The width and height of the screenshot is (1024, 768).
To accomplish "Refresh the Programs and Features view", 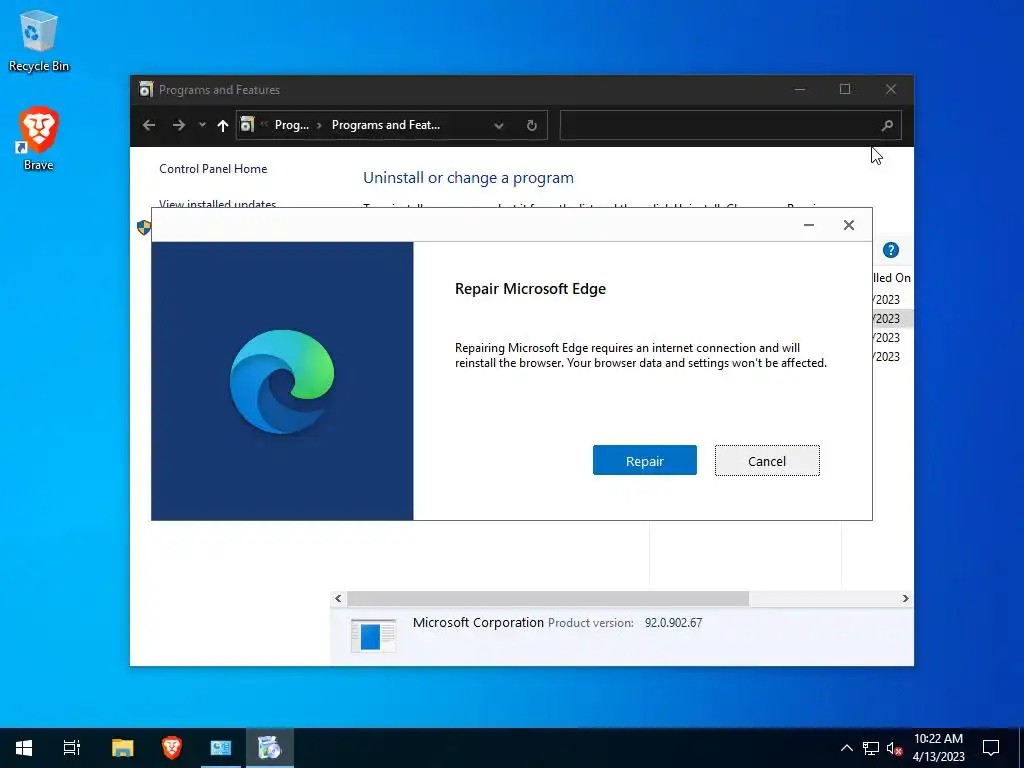I will pyautogui.click(x=532, y=125).
